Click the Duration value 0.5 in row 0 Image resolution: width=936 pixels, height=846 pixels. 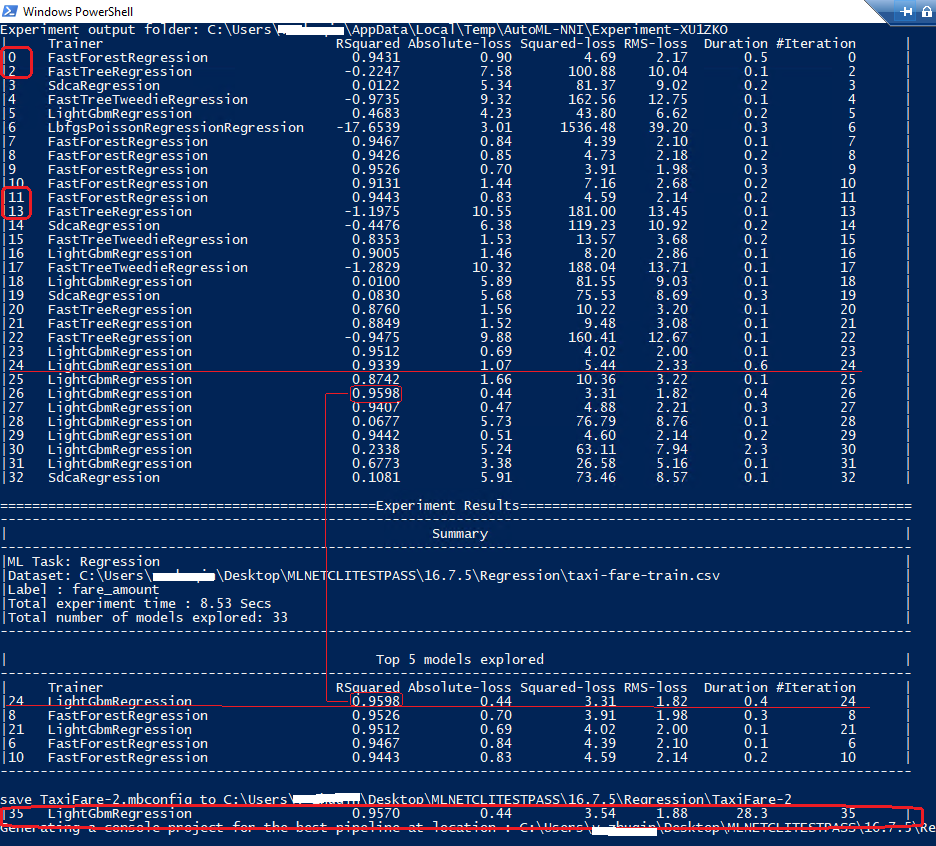coord(756,58)
